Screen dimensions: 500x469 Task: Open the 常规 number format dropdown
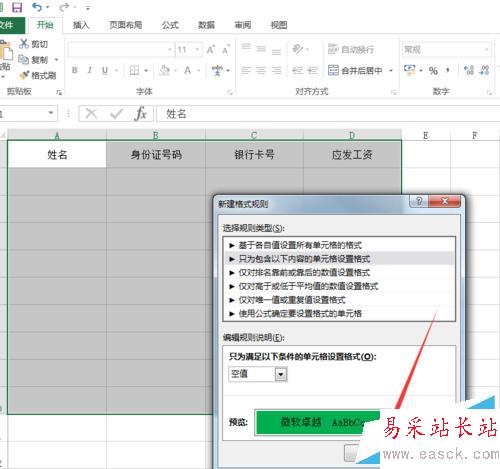point(487,50)
